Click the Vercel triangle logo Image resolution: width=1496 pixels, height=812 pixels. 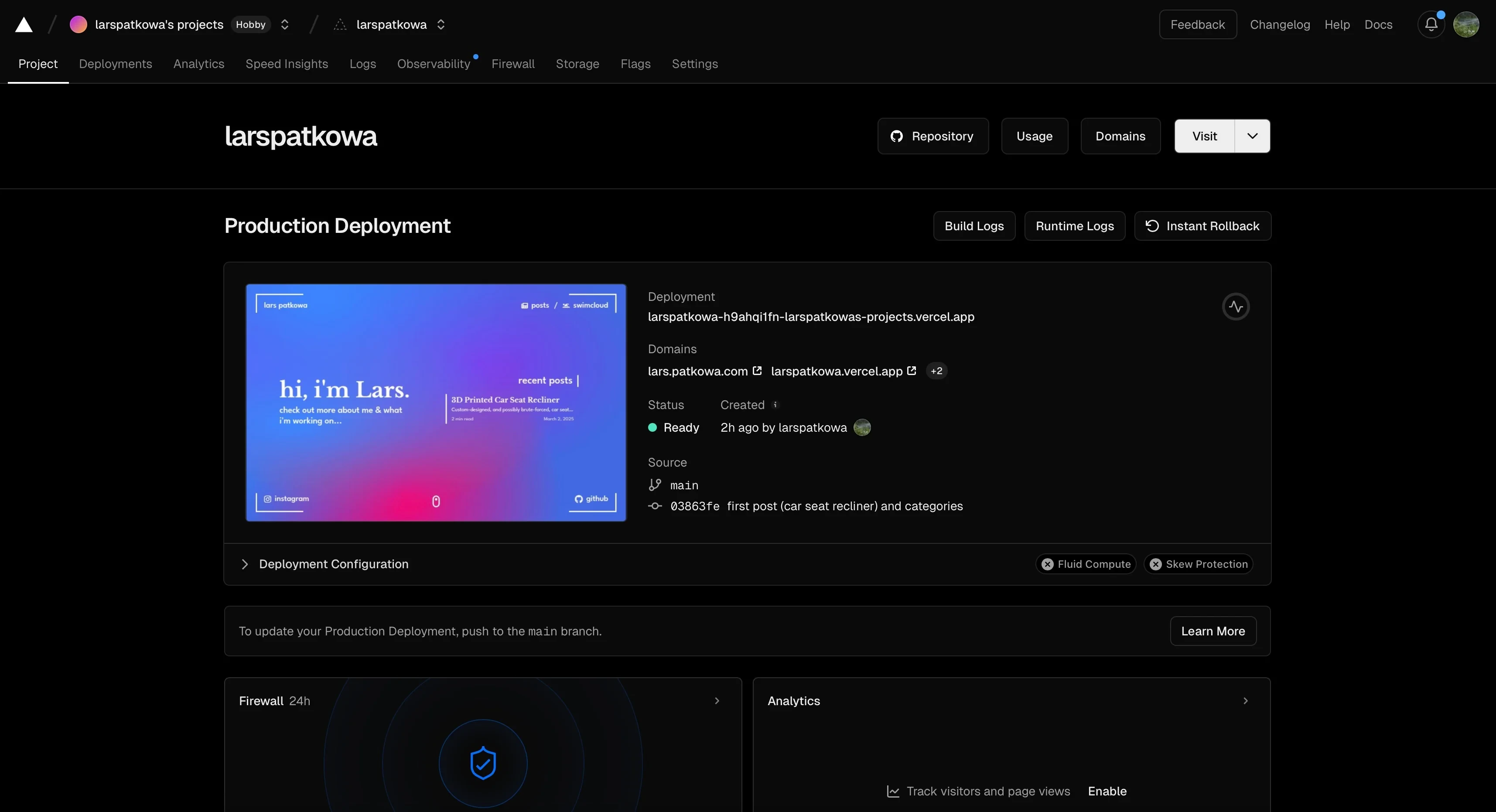(x=24, y=25)
